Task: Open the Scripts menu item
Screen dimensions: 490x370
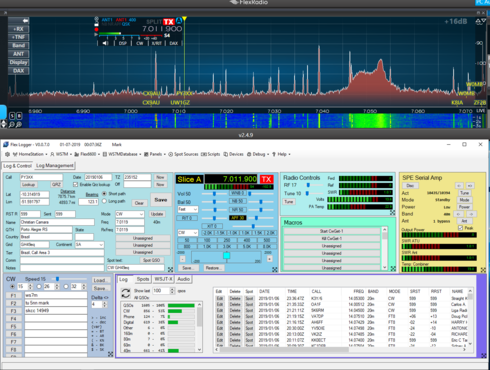Action: pos(211,154)
